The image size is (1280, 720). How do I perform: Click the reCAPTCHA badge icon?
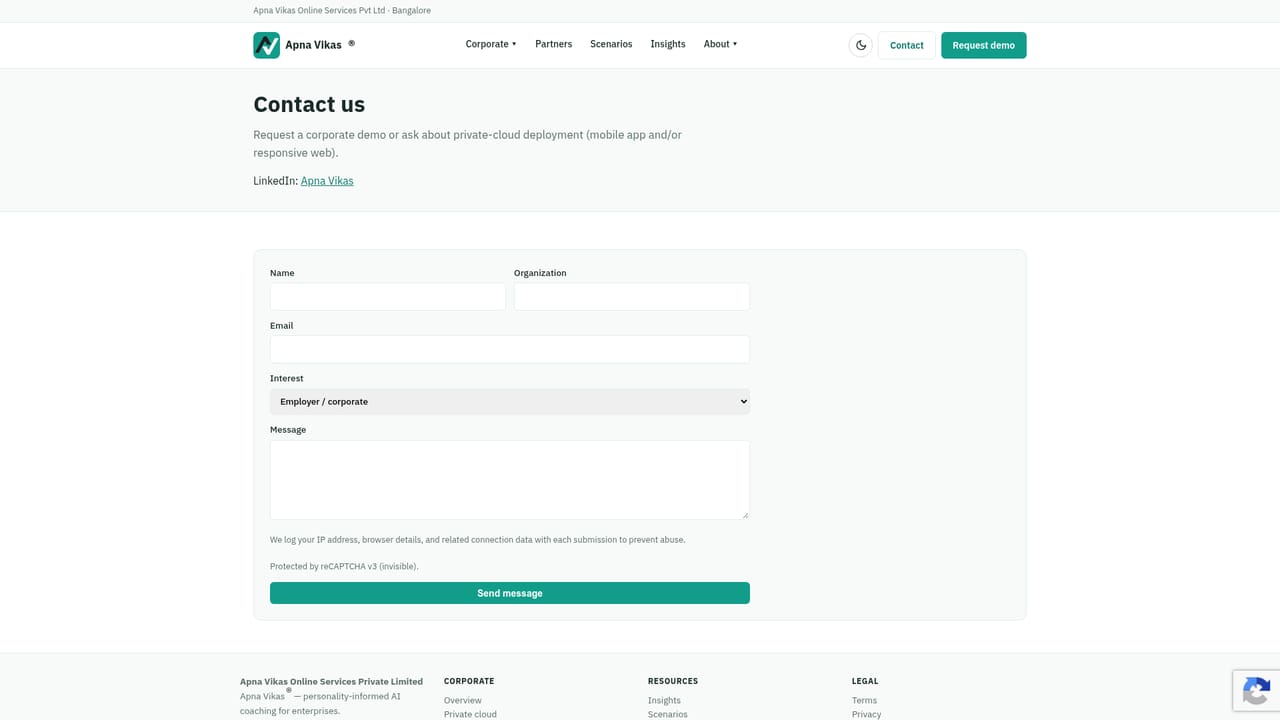(1256, 690)
